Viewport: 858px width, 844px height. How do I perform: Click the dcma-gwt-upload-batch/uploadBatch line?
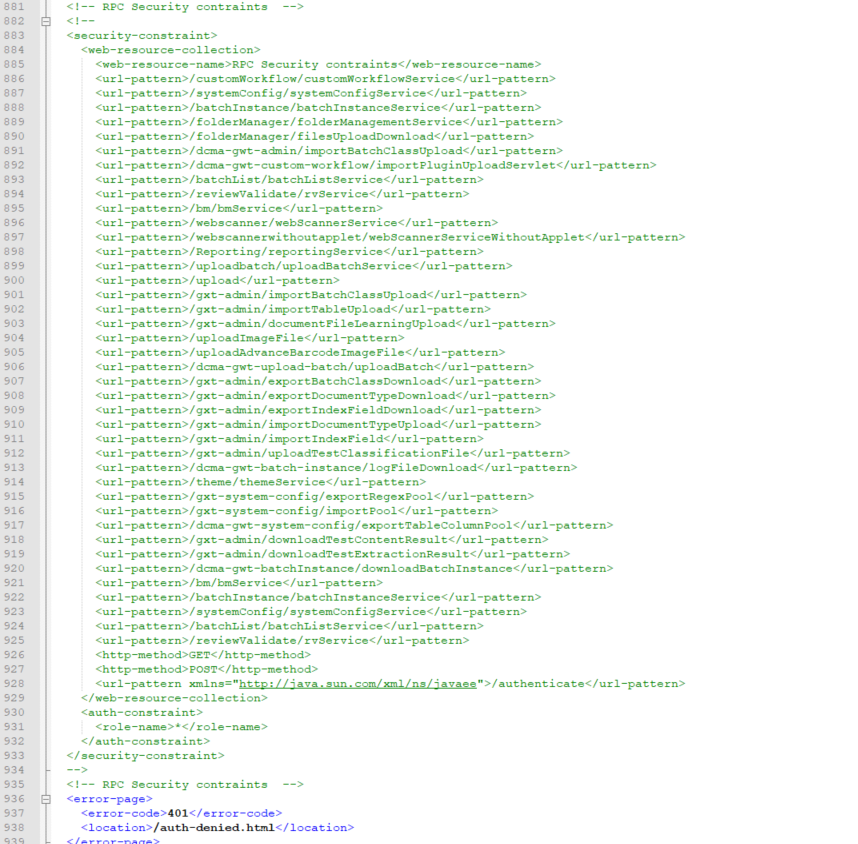(x=315, y=367)
